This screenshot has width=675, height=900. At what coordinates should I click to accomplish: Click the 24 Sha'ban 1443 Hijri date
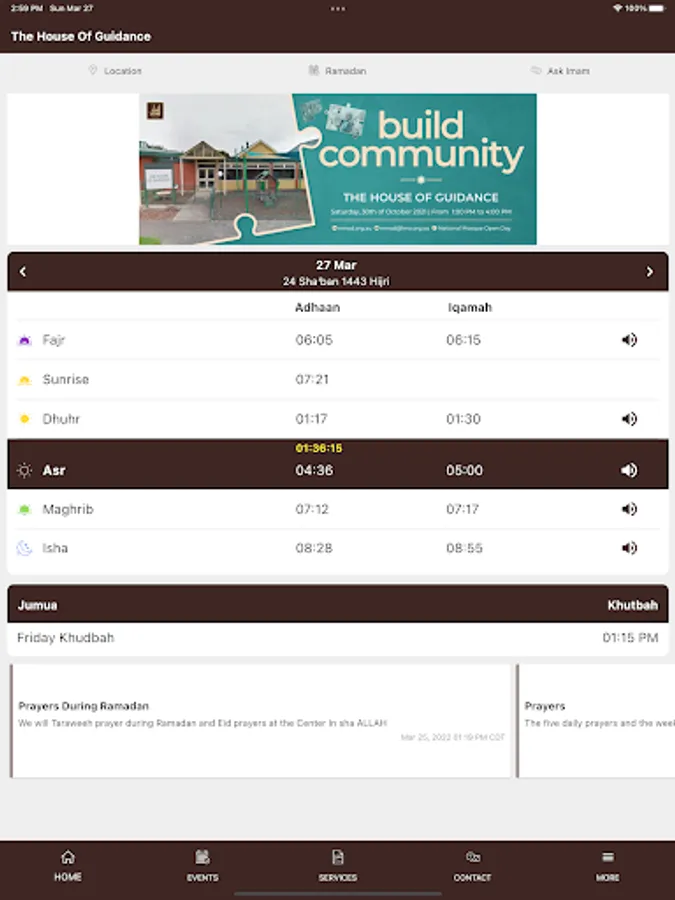[x=336, y=281]
